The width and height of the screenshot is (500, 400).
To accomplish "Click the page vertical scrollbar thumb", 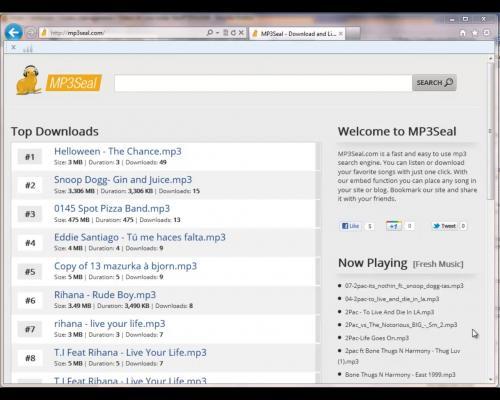I will pyautogui.click(x=490, y=132).
